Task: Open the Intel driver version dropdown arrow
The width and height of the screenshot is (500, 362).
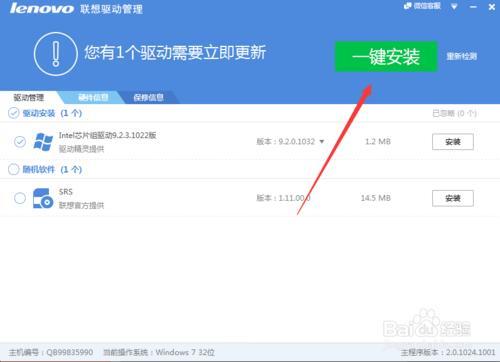Action: (322, 142)
